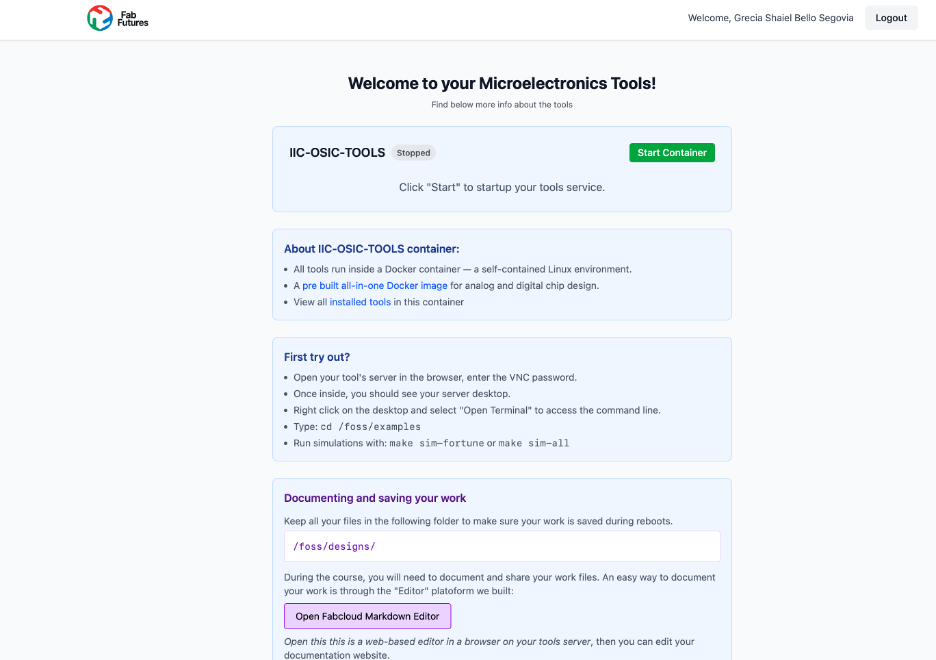Click the Documenting and saving your work heading
936x660 pixels.
click(x=374, y=498)
